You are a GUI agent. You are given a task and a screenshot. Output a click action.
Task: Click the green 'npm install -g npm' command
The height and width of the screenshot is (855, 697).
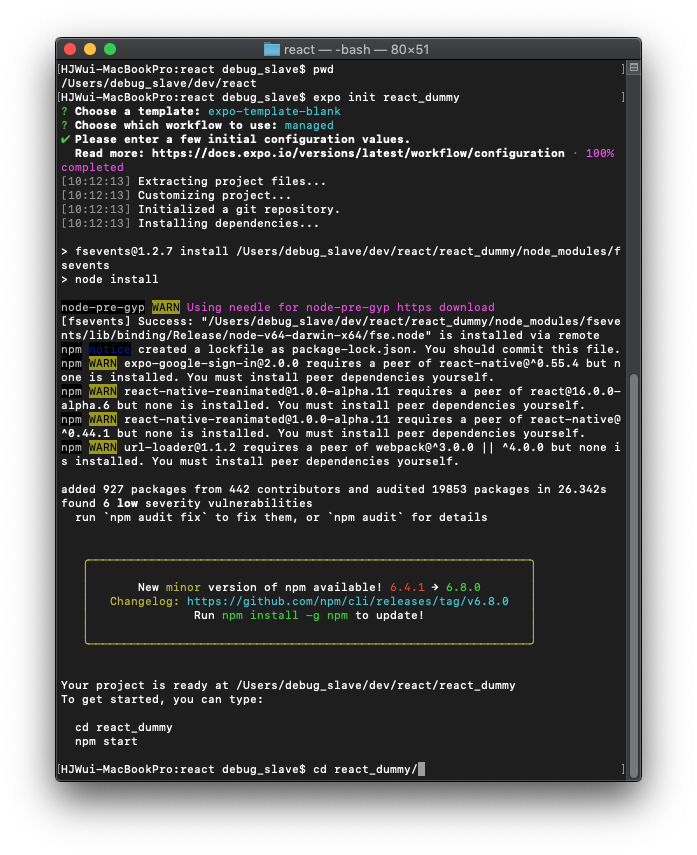click(285, 615)
